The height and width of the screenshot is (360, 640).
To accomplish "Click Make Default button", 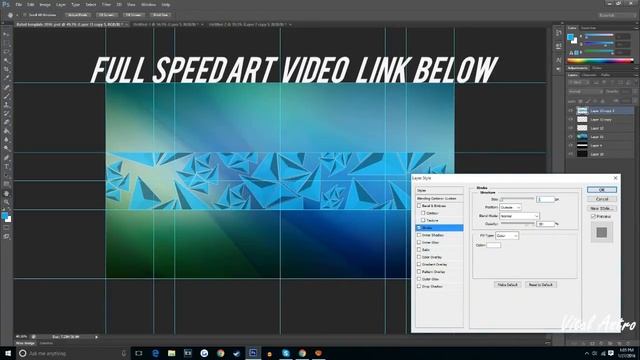I will [x=507, y=284].
